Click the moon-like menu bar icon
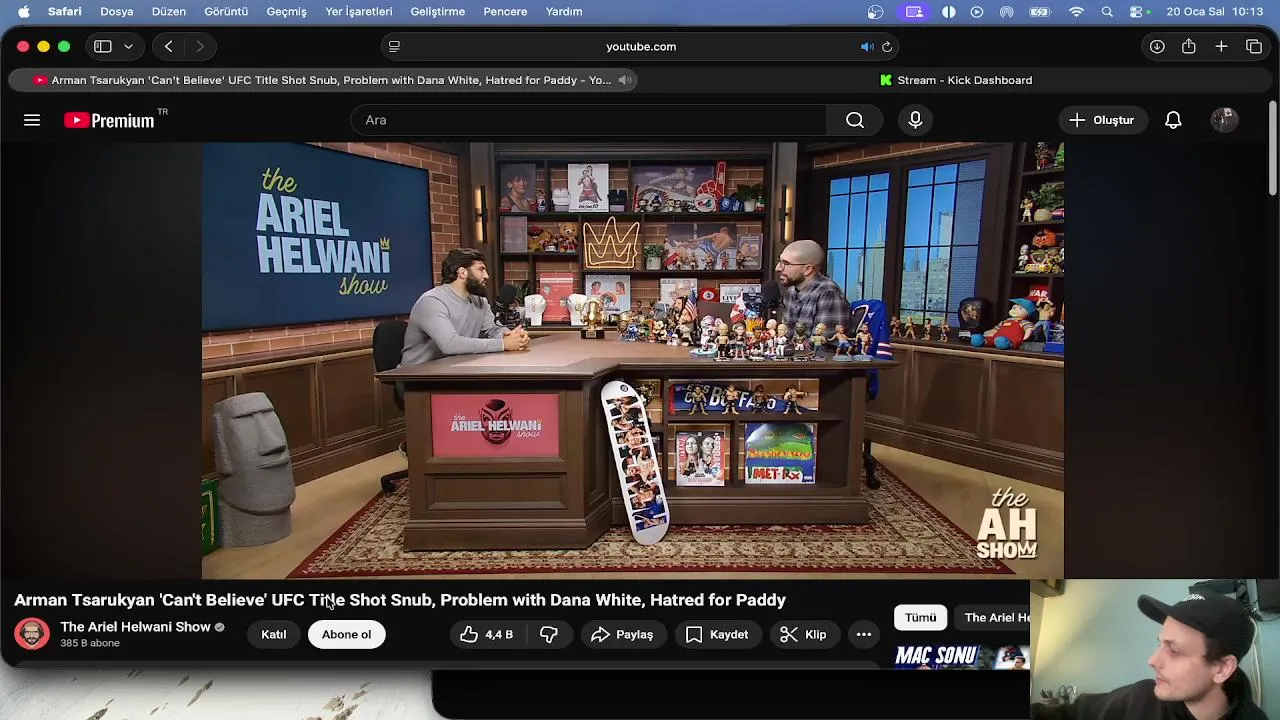 875,12
